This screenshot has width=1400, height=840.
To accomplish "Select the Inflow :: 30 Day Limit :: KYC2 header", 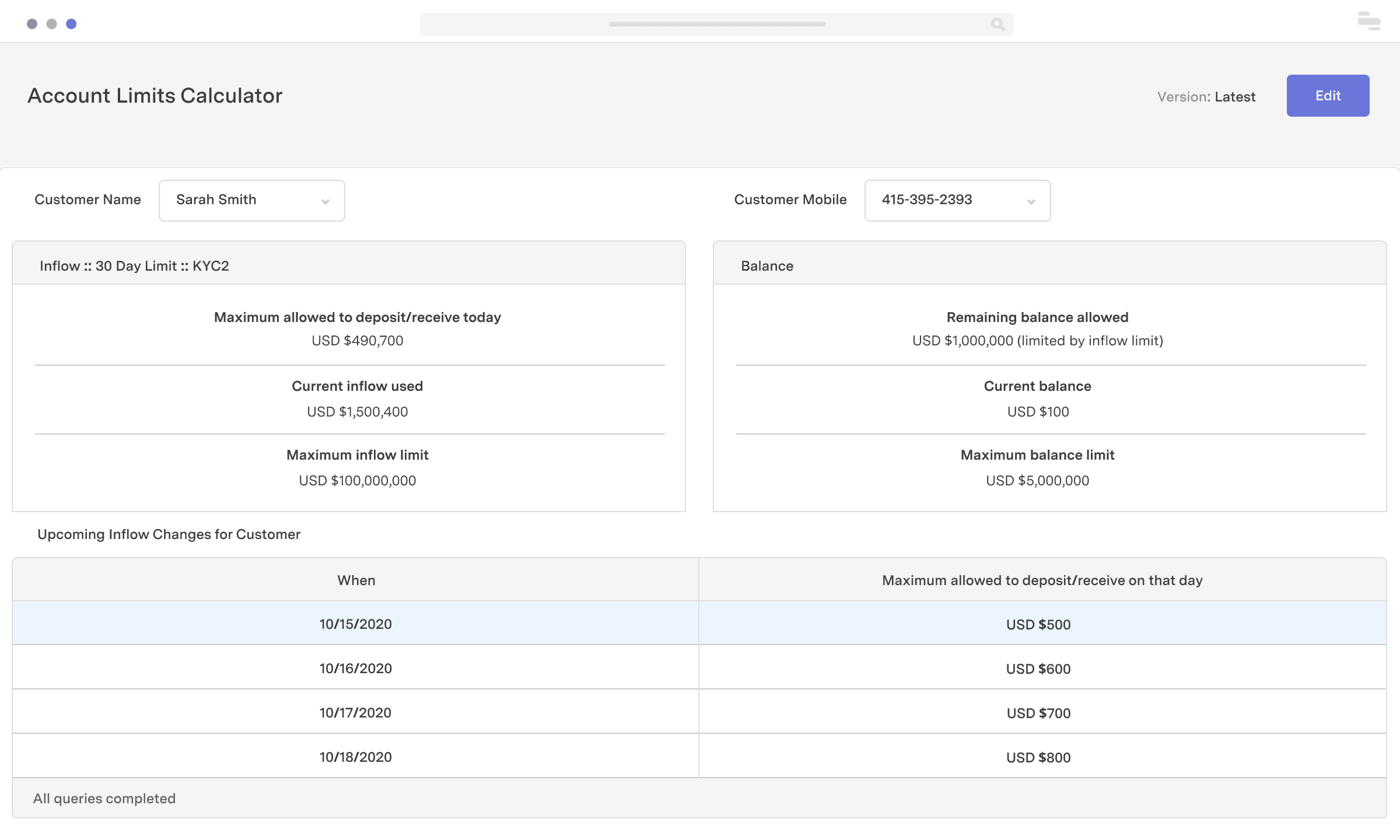I will tap(135, 265).
